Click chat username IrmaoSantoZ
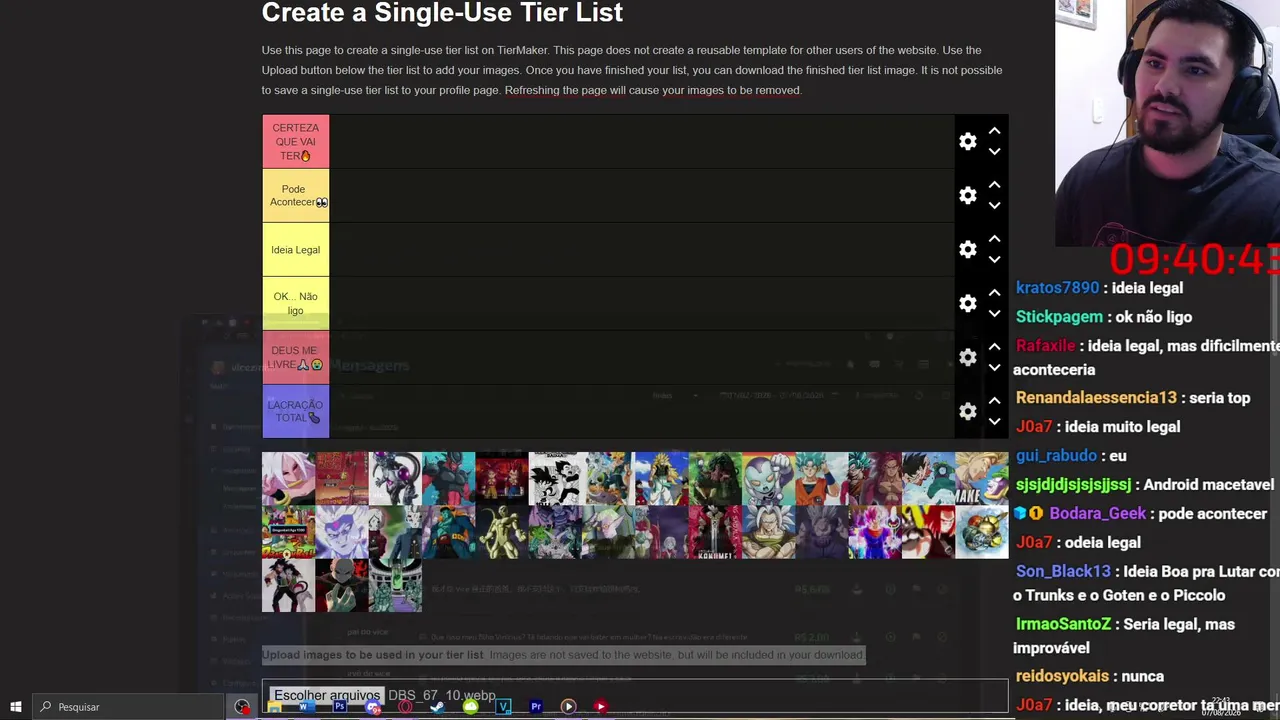 coord(1063,624)
